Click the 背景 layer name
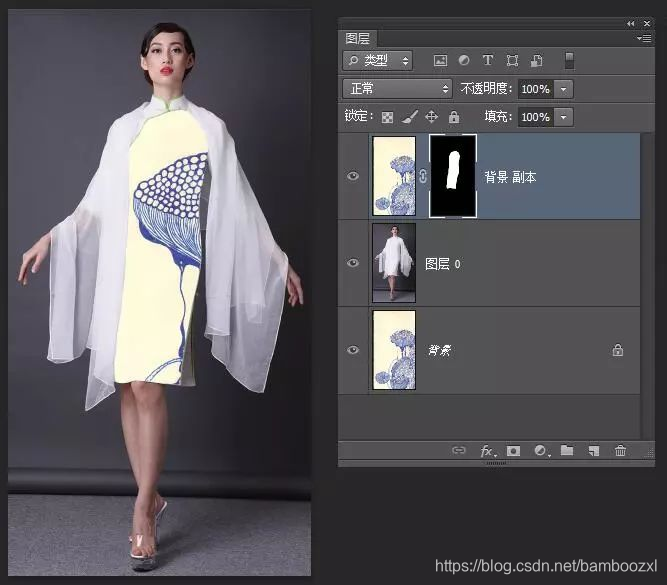This screenshot has width=667, height=585. point(439,350)
